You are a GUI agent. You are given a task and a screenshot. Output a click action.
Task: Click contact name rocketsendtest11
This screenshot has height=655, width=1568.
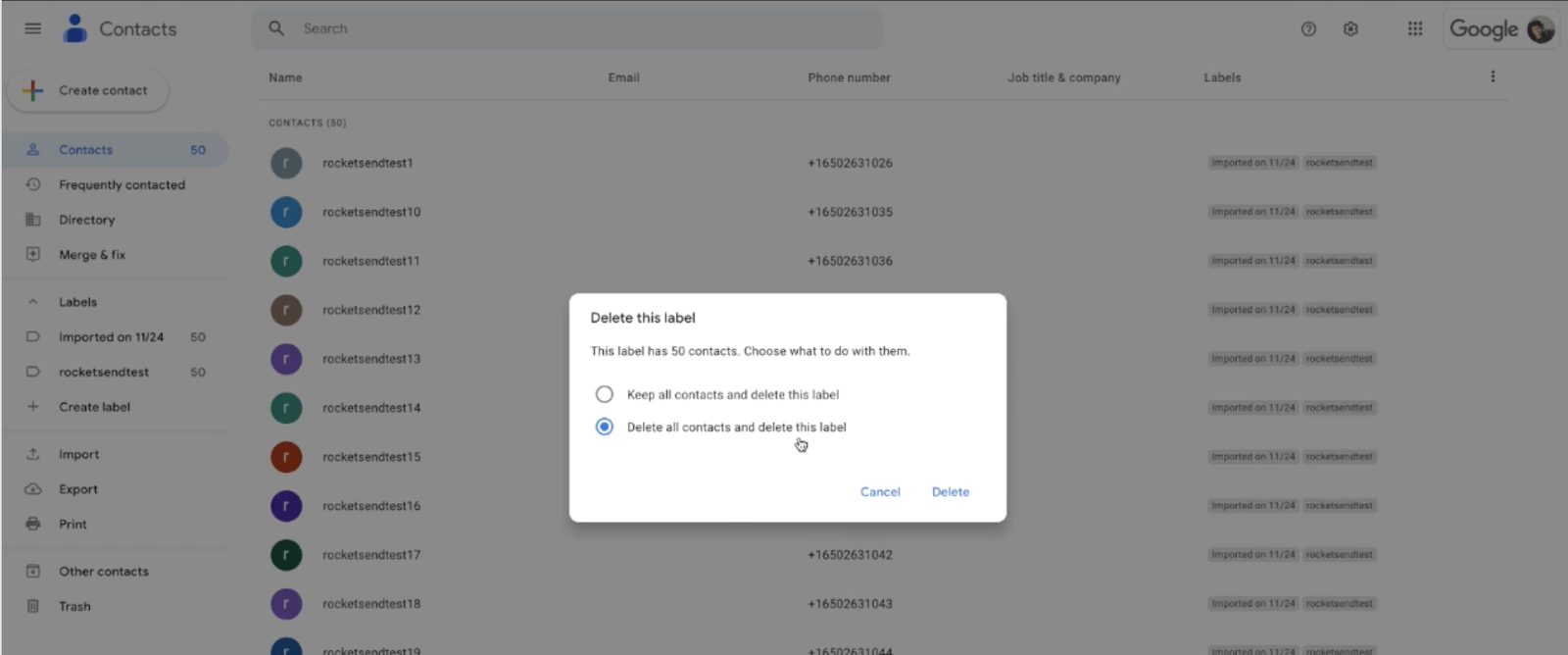(x=371, y=261)
